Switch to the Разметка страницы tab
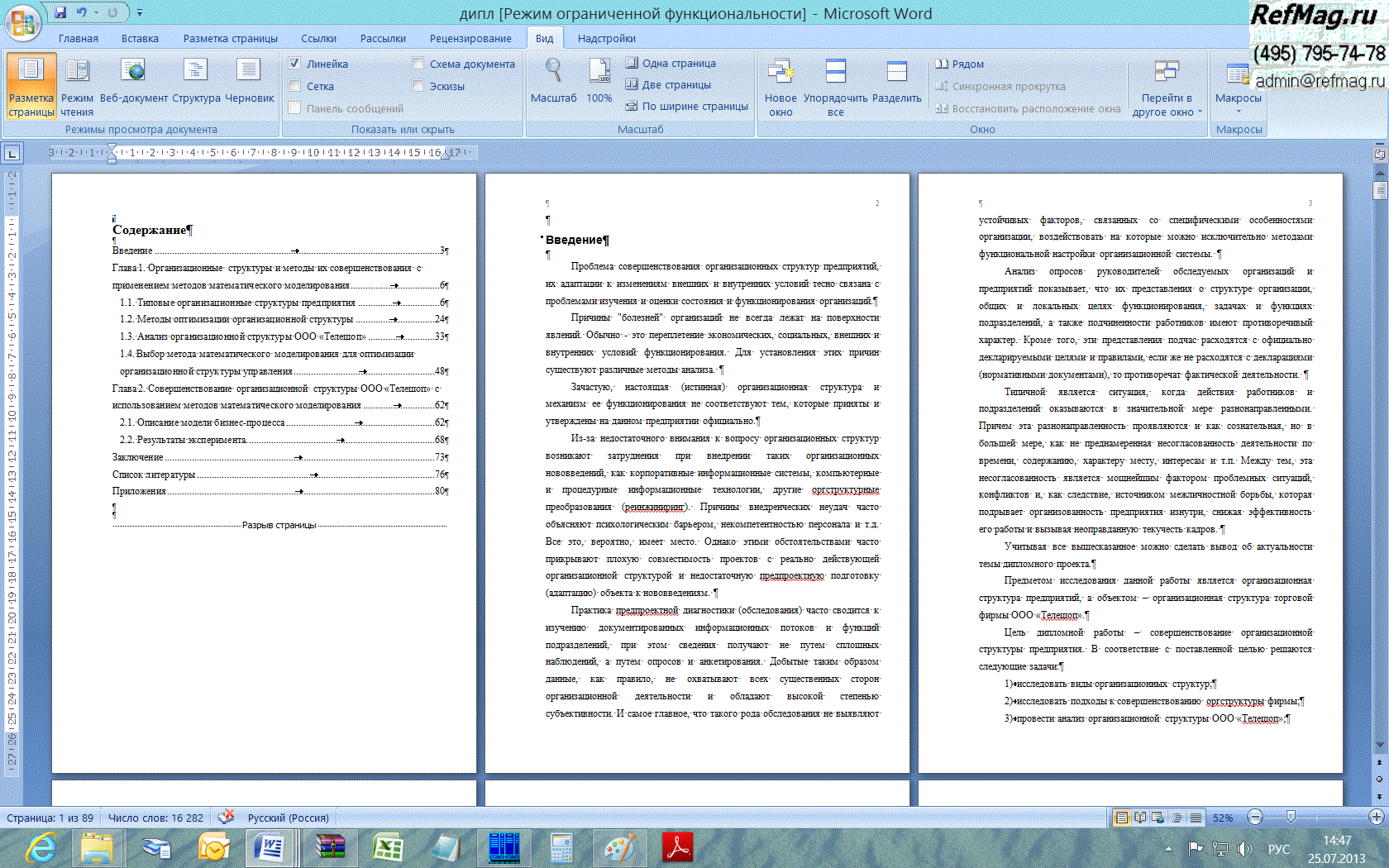 coord(230,38)
